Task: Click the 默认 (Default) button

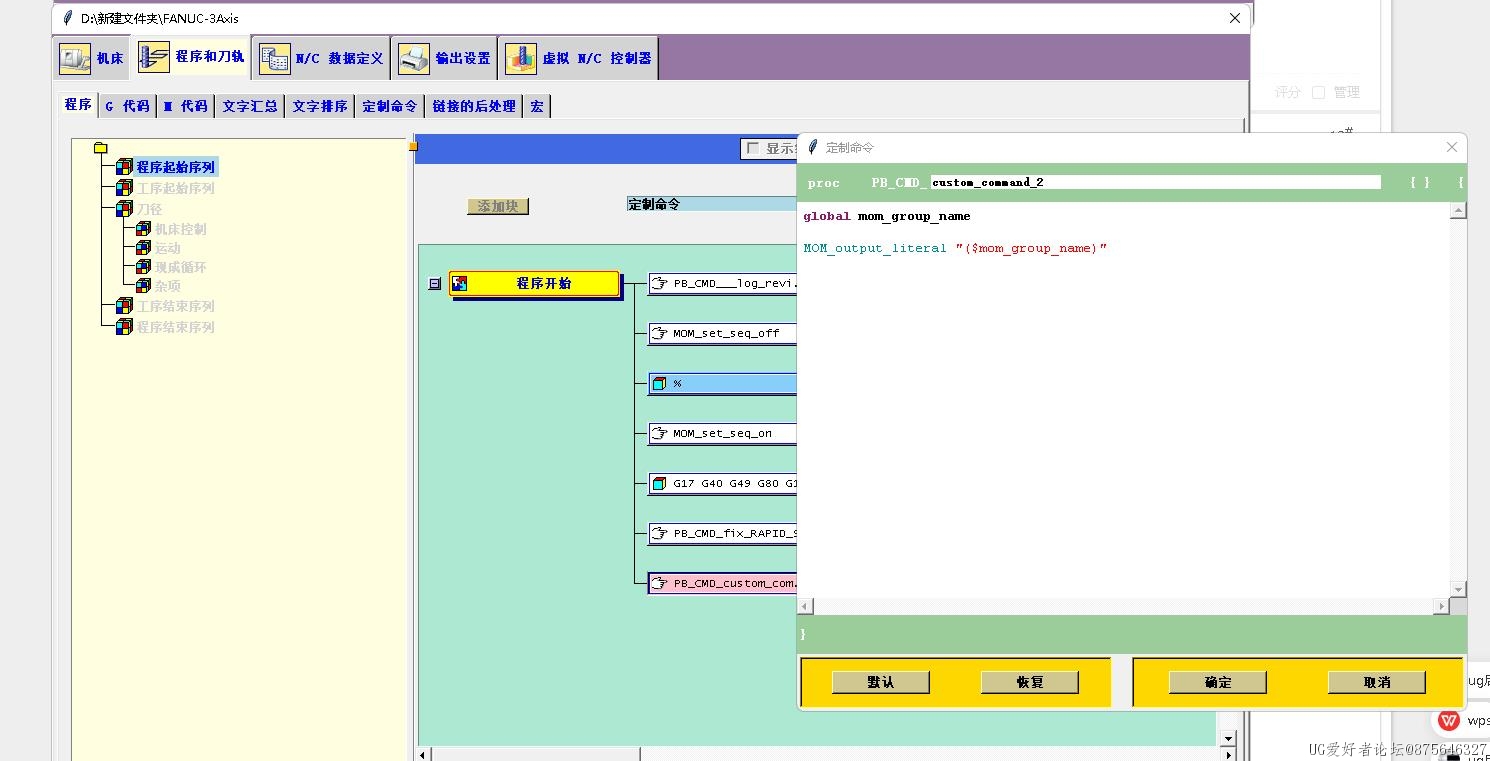Action: point(881,682)
